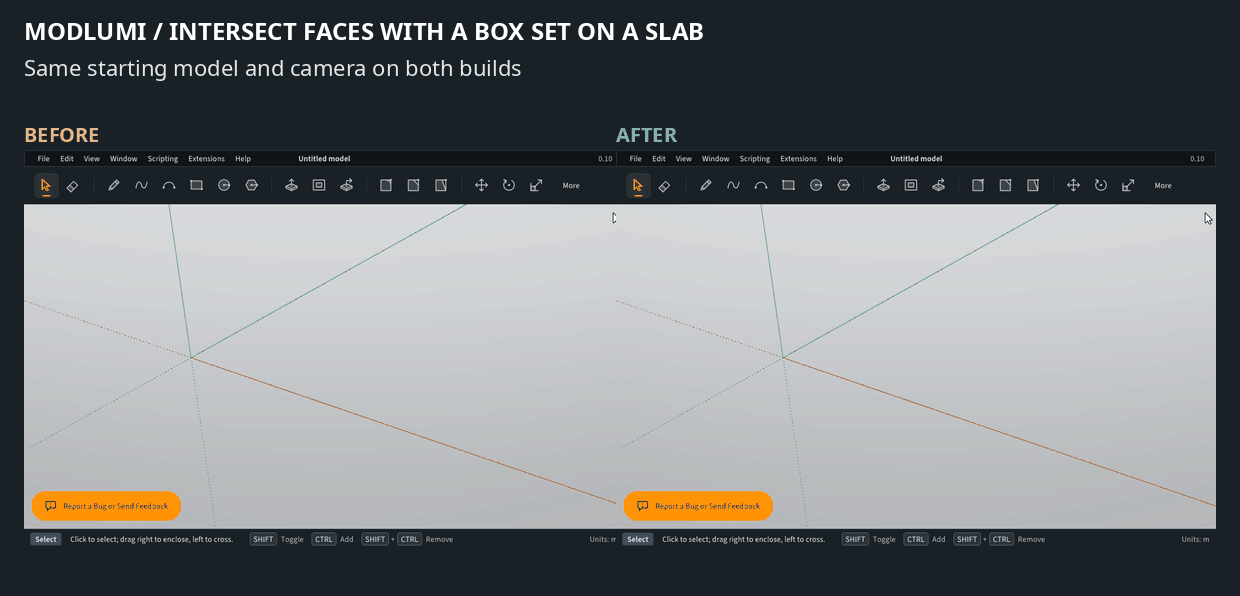Image resolution: width=1240 pixels, height=596 pixels.
Task: Select the Polygon tool in BEFORE pane
Action: (251, 185)
